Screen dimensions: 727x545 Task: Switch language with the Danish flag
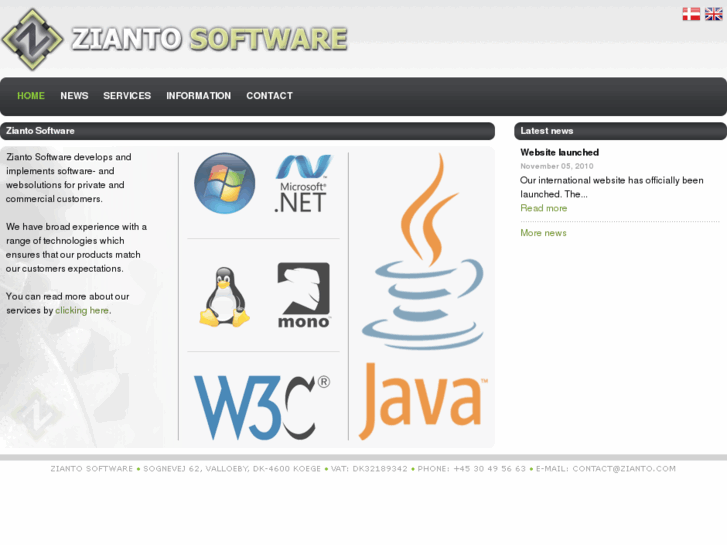point(691,14)
